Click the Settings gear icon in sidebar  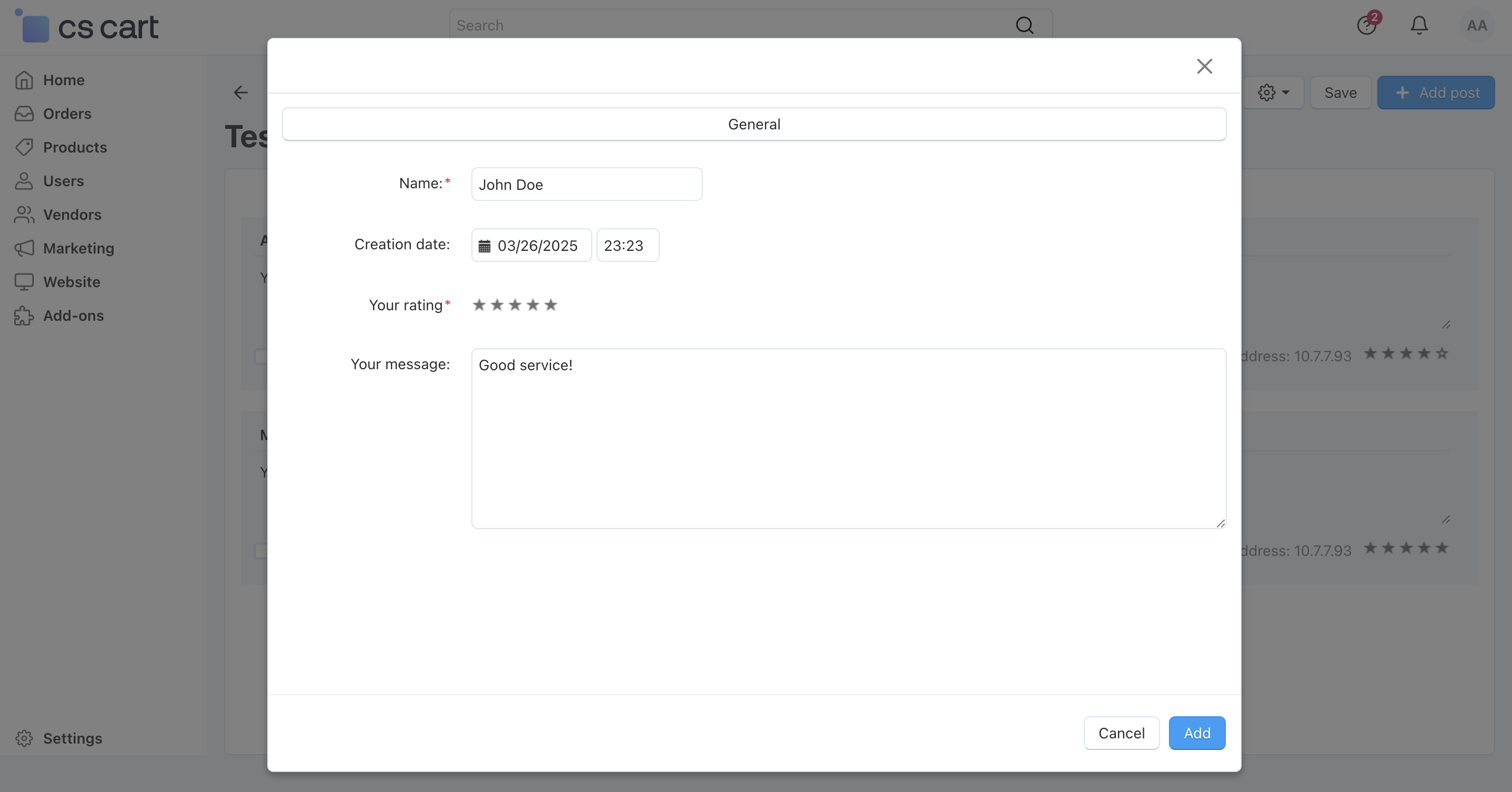(24, 738)
